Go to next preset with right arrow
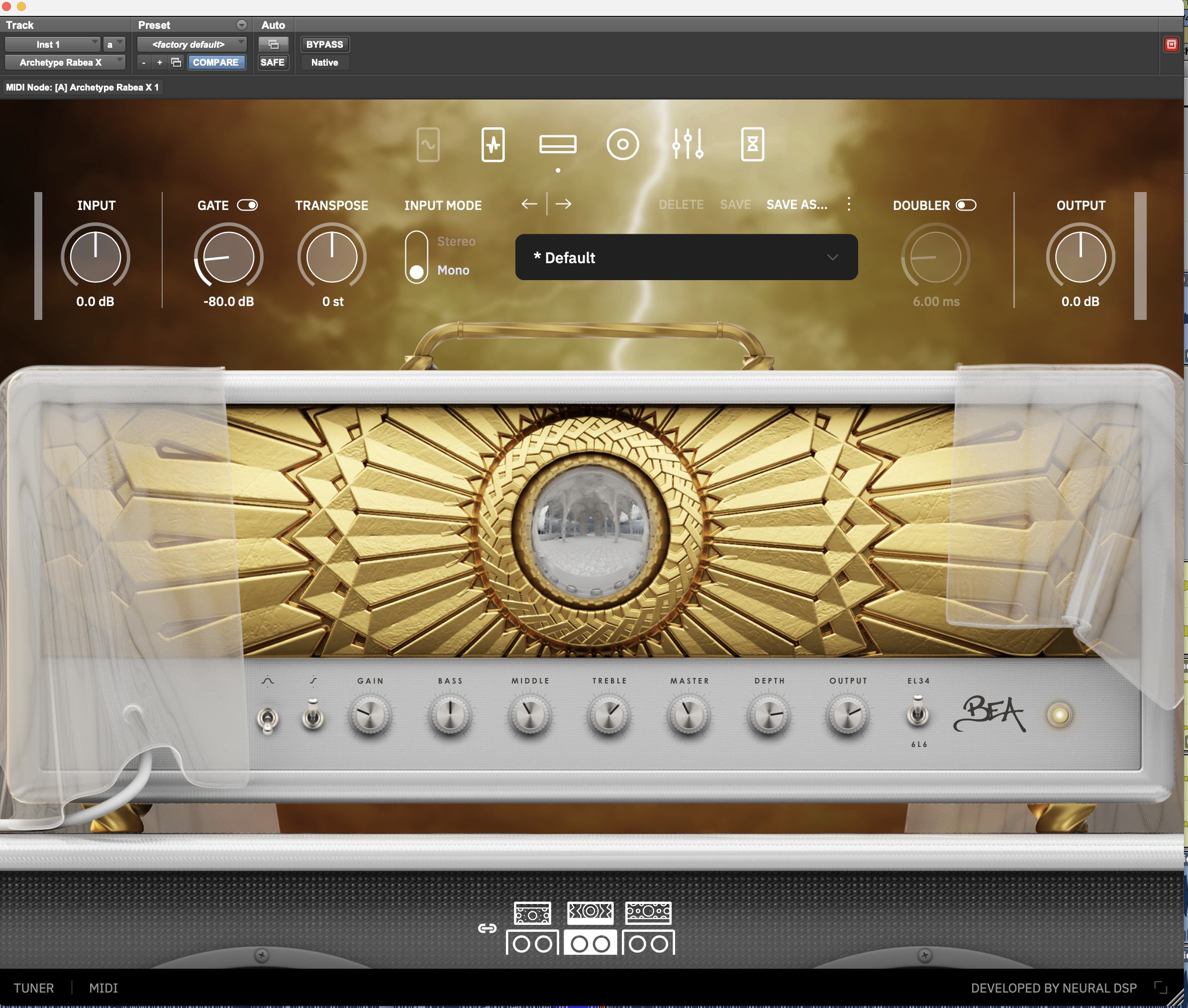The image size is (1188, 1008). pos(564,204)
